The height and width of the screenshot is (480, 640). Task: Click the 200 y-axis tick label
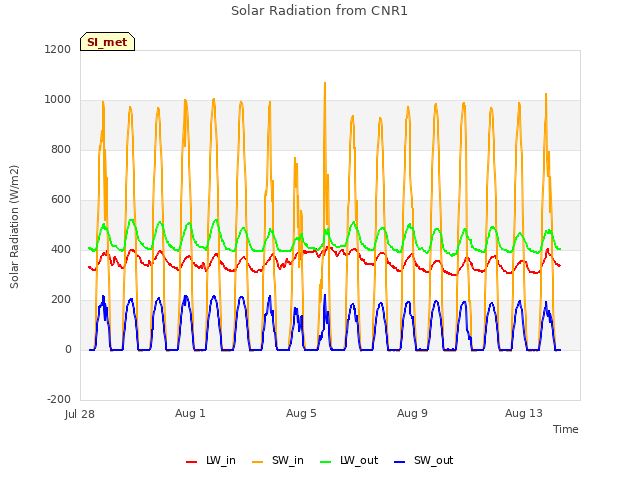coord(61,300)
